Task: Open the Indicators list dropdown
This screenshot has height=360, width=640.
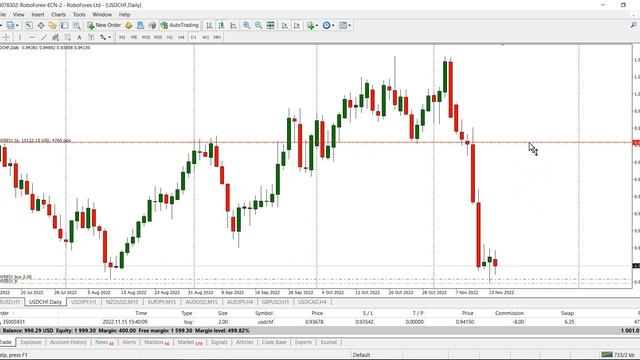Action: pos(313,25)
